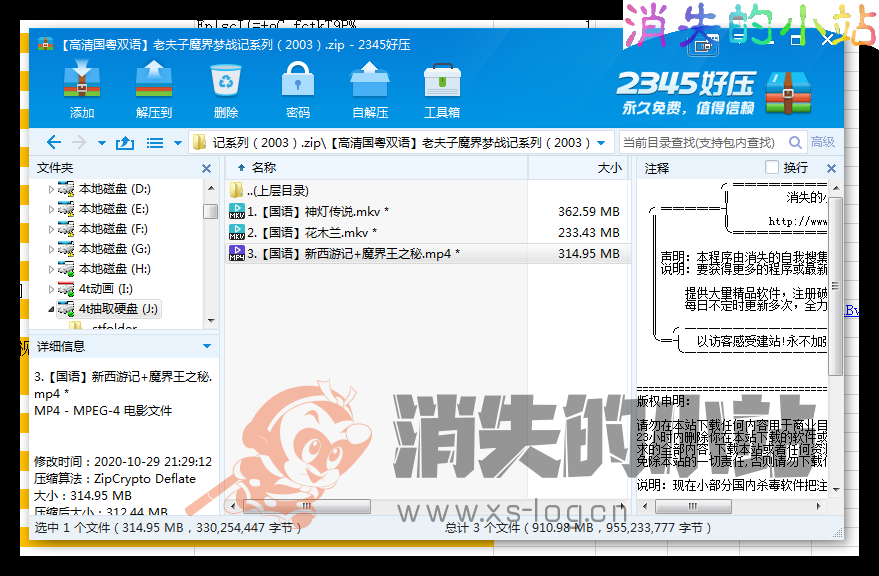This screenshot has width=879, height=576.
Task: Click comment panel scroll right arrow
Action: click(818, 506)
